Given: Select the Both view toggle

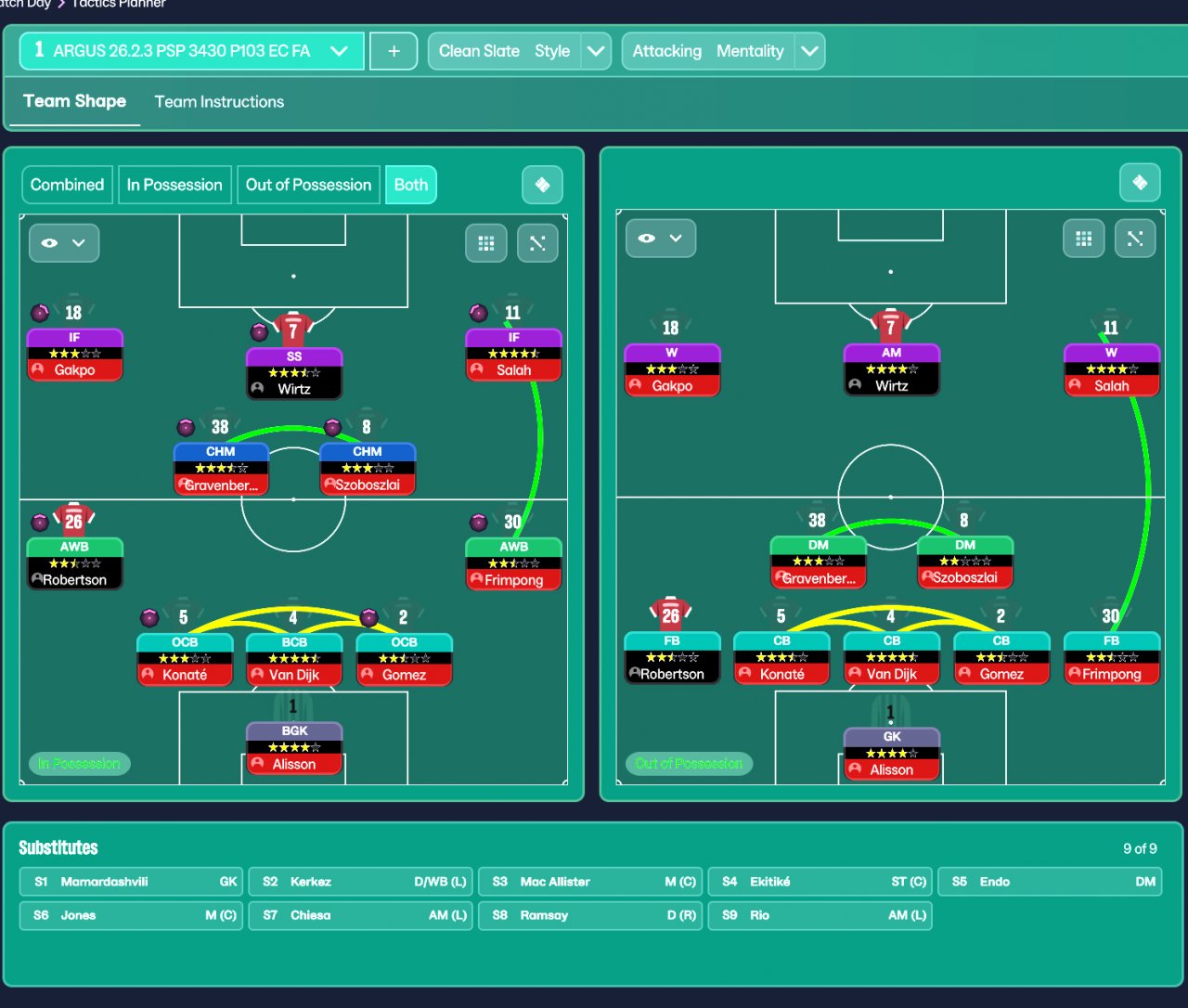Looking at the screenshot, I should click(x=411, y=185).
